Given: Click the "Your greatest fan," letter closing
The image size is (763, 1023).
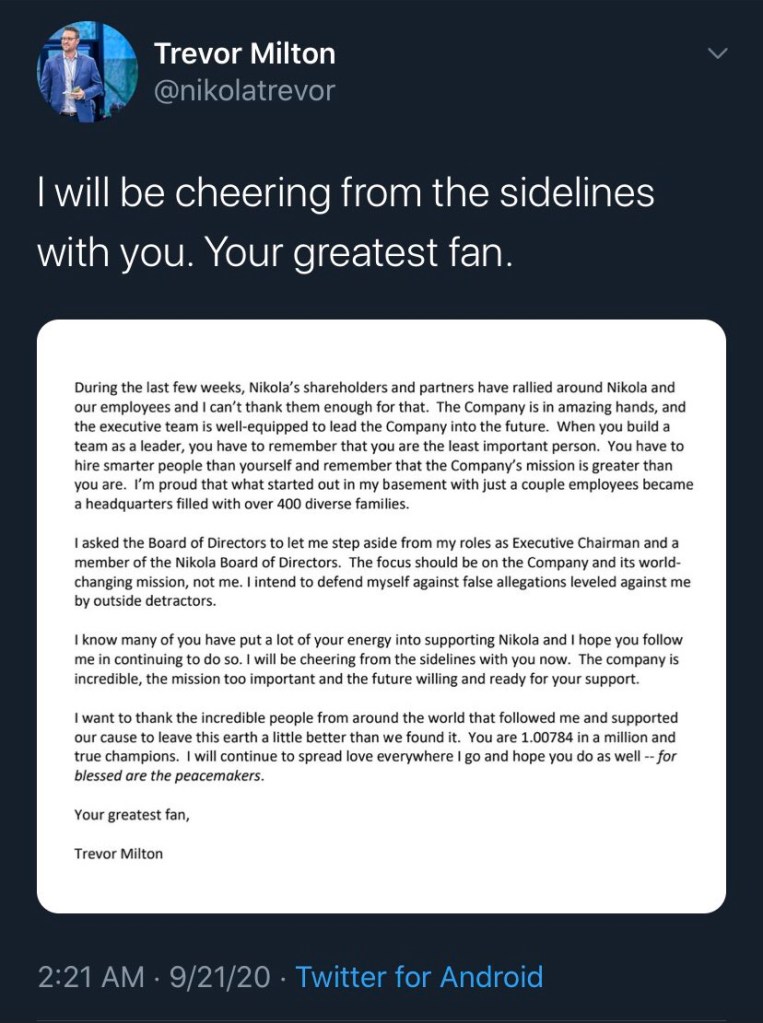Looking at the screenshot, I should coord(132,815).
